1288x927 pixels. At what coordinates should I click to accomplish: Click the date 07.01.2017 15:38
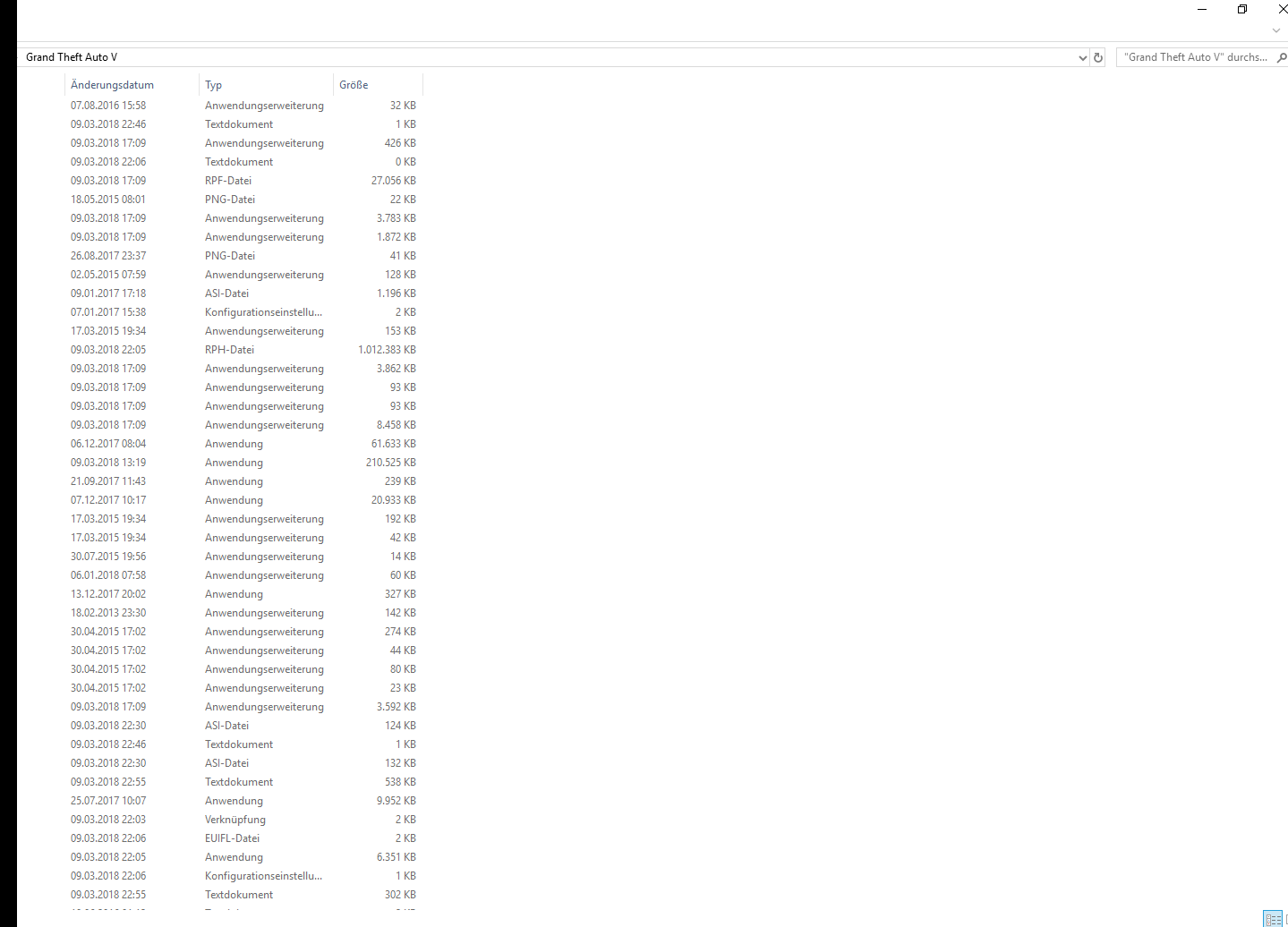point(108,312)
